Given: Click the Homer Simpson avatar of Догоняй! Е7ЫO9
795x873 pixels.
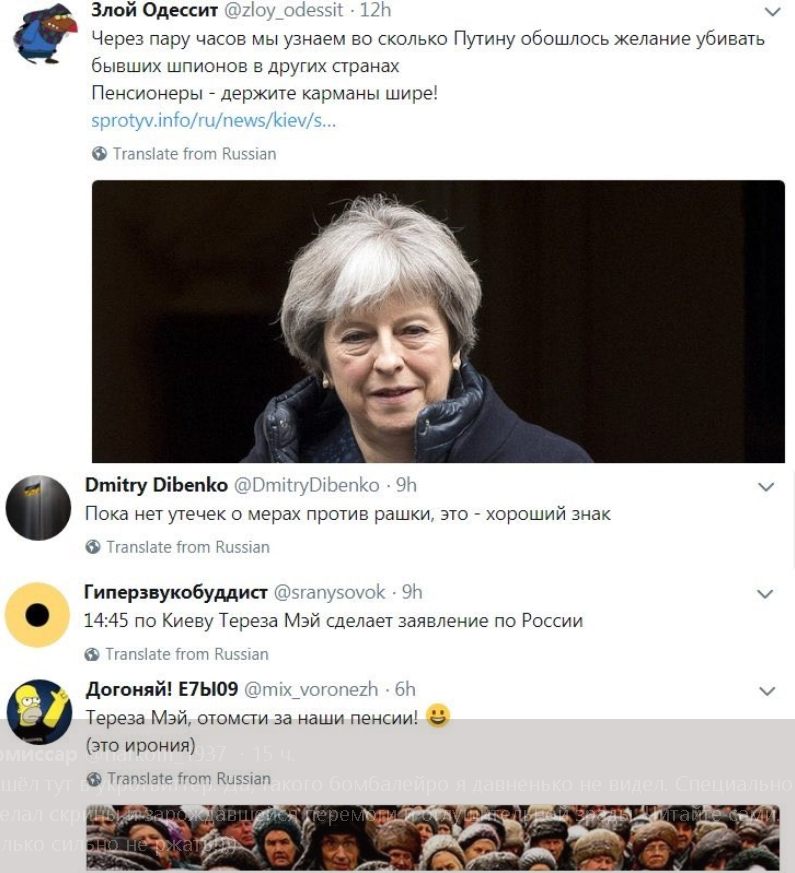Looking at the screenshot, I should (x=37, y=711).
